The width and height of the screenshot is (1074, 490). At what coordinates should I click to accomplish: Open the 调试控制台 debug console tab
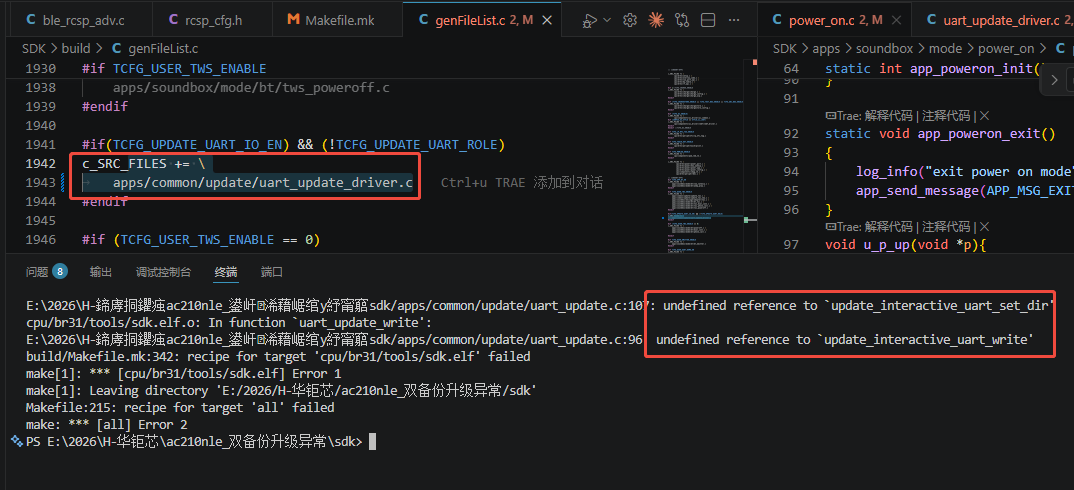[x=163, y=271]
